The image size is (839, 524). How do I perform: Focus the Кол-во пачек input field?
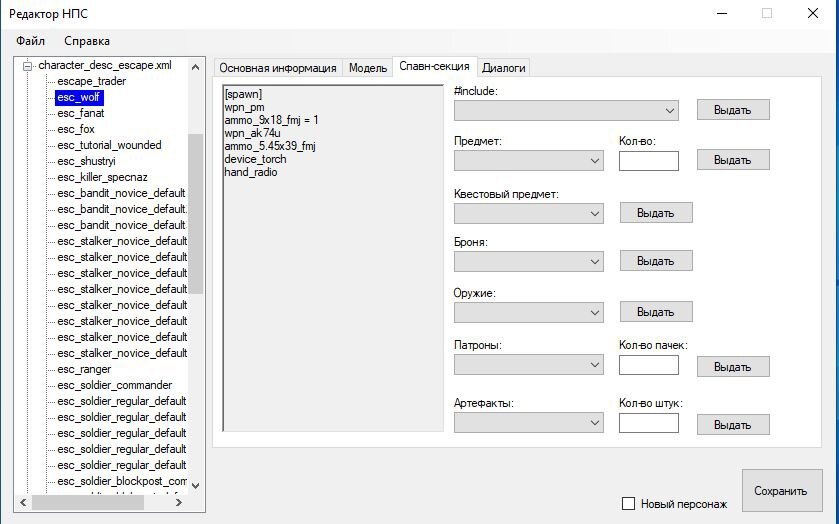coord(648,366)
